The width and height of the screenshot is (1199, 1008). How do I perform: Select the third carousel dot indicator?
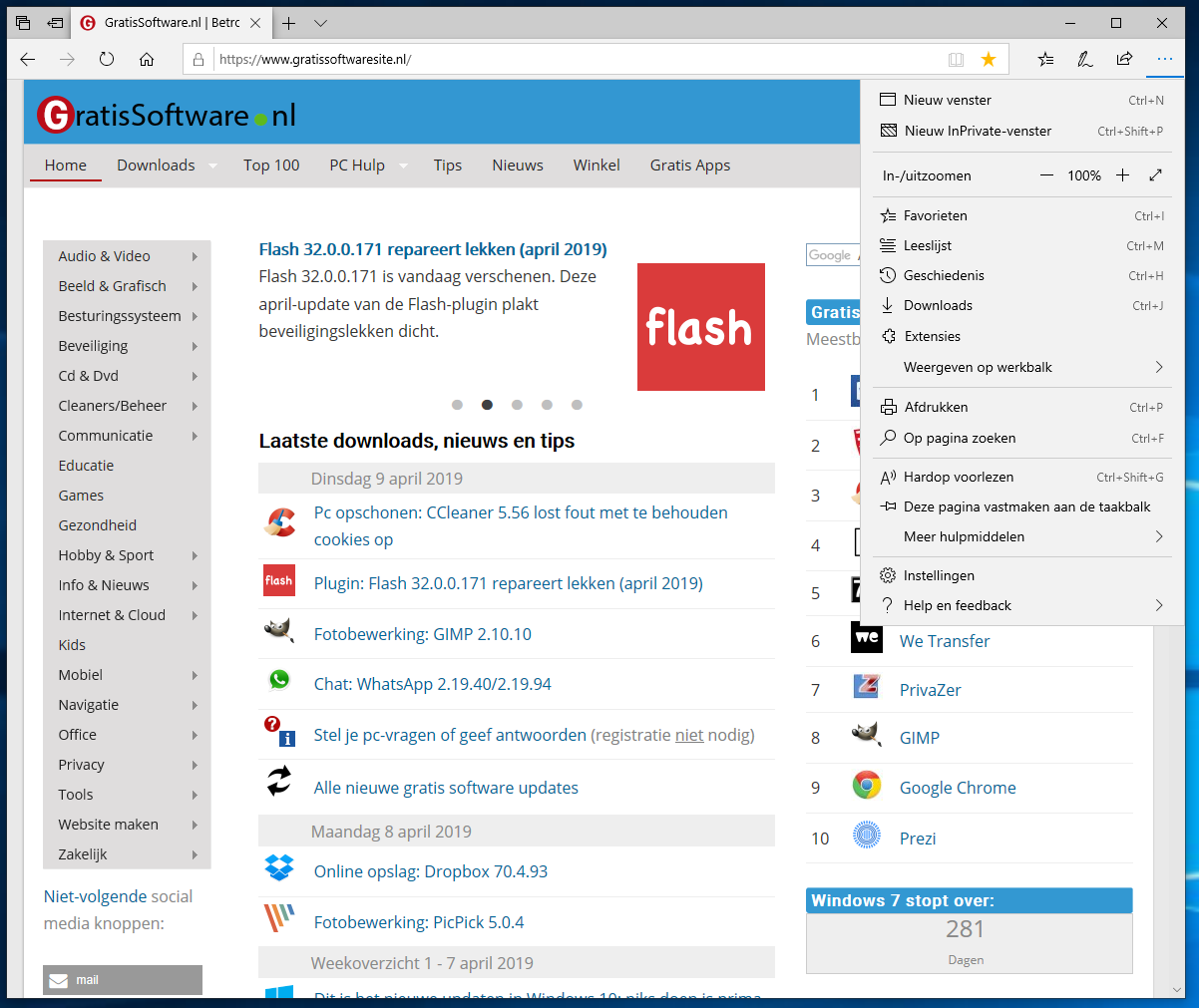[x=517, y=405]
